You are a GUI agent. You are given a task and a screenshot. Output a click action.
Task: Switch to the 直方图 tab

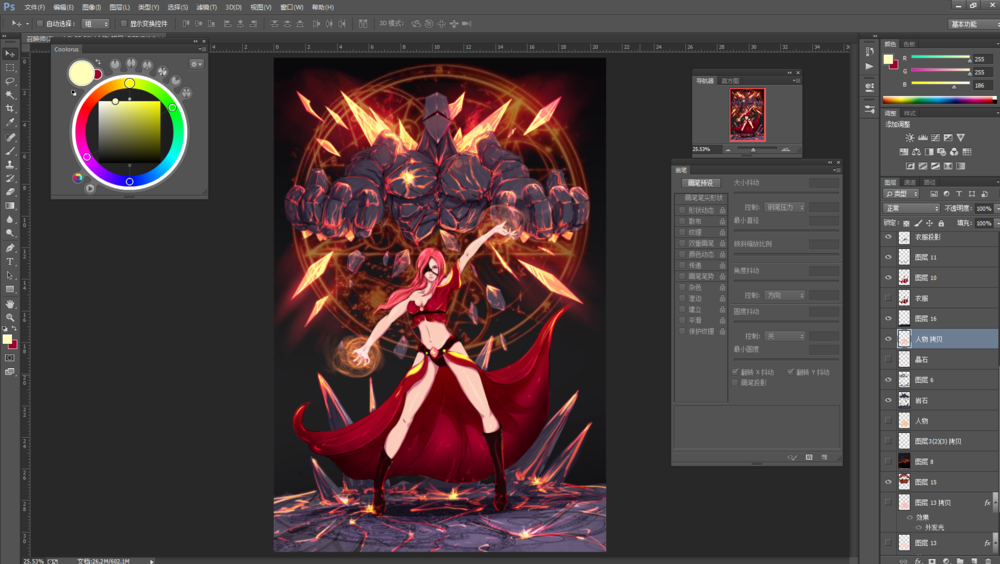pyautogui.click(x=730, y=81)
